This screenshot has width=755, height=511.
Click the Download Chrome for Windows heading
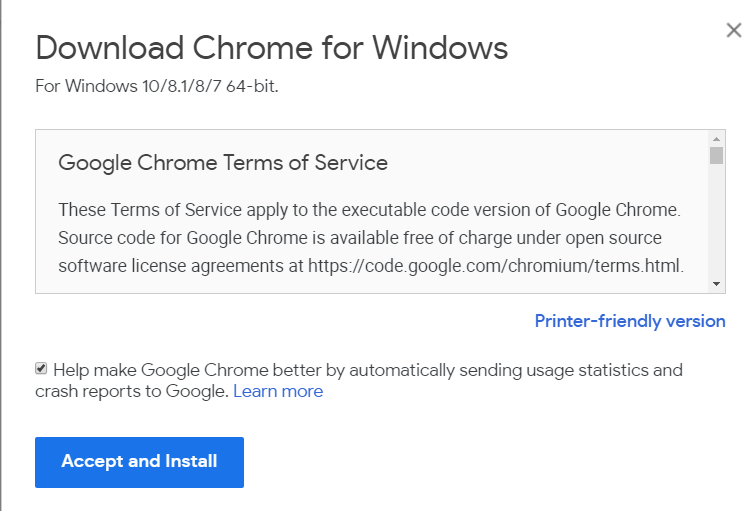tap(272, 48)
